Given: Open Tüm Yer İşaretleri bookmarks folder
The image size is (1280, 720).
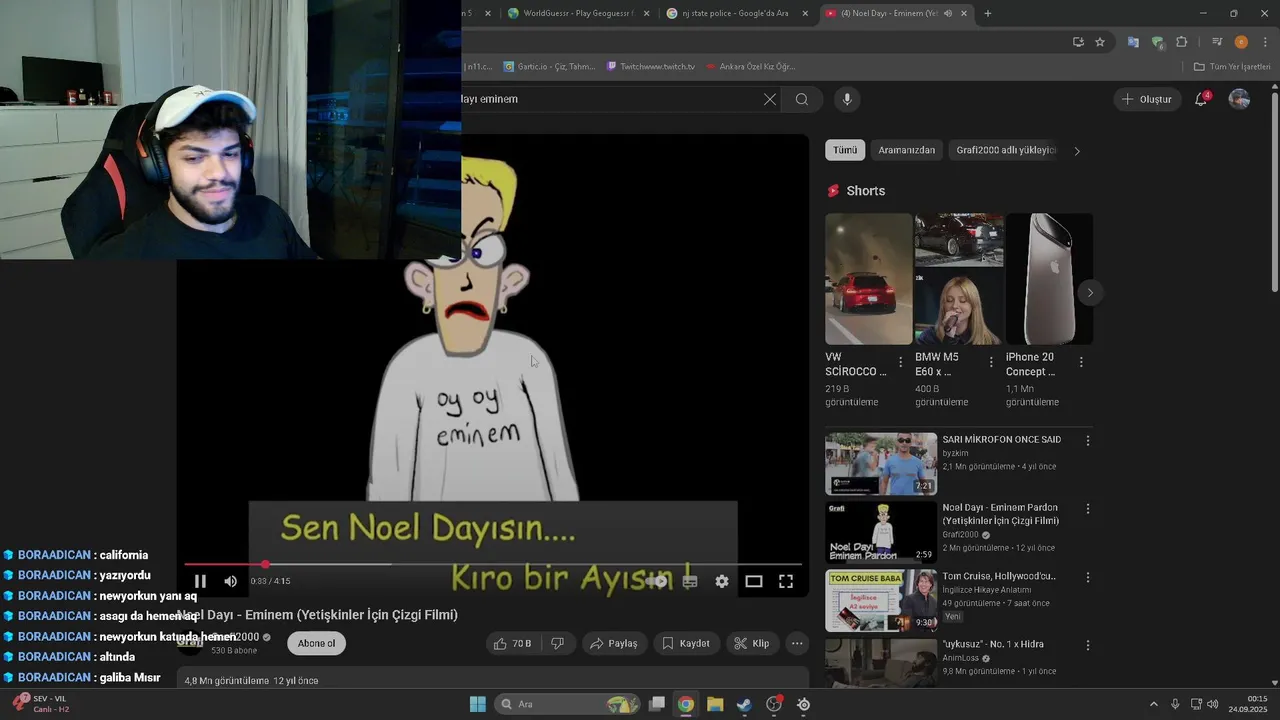Looking at the screenshot, I should click(x=1232, y=67).
